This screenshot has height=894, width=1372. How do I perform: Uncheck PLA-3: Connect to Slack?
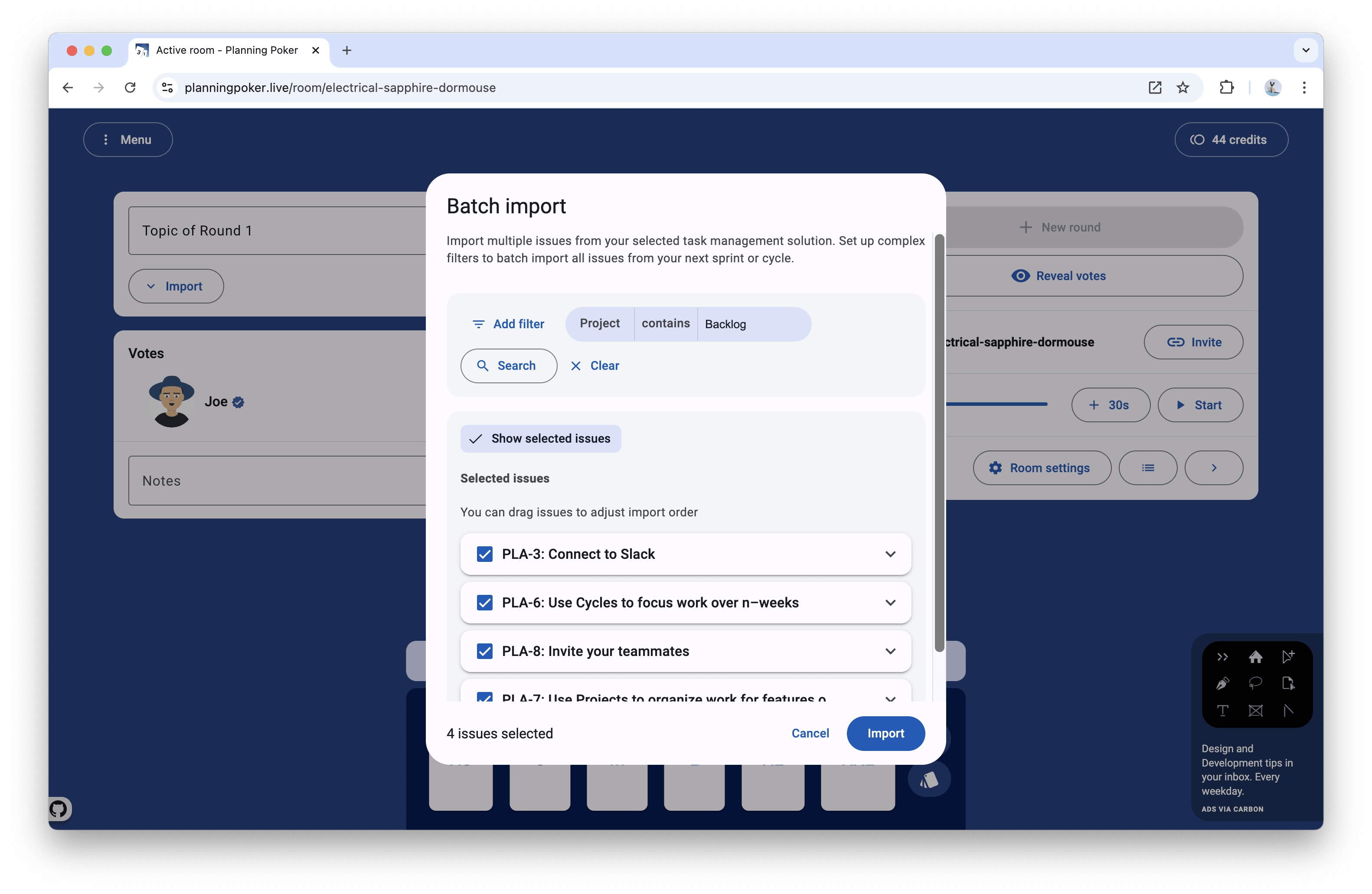(x=485, y=554)
